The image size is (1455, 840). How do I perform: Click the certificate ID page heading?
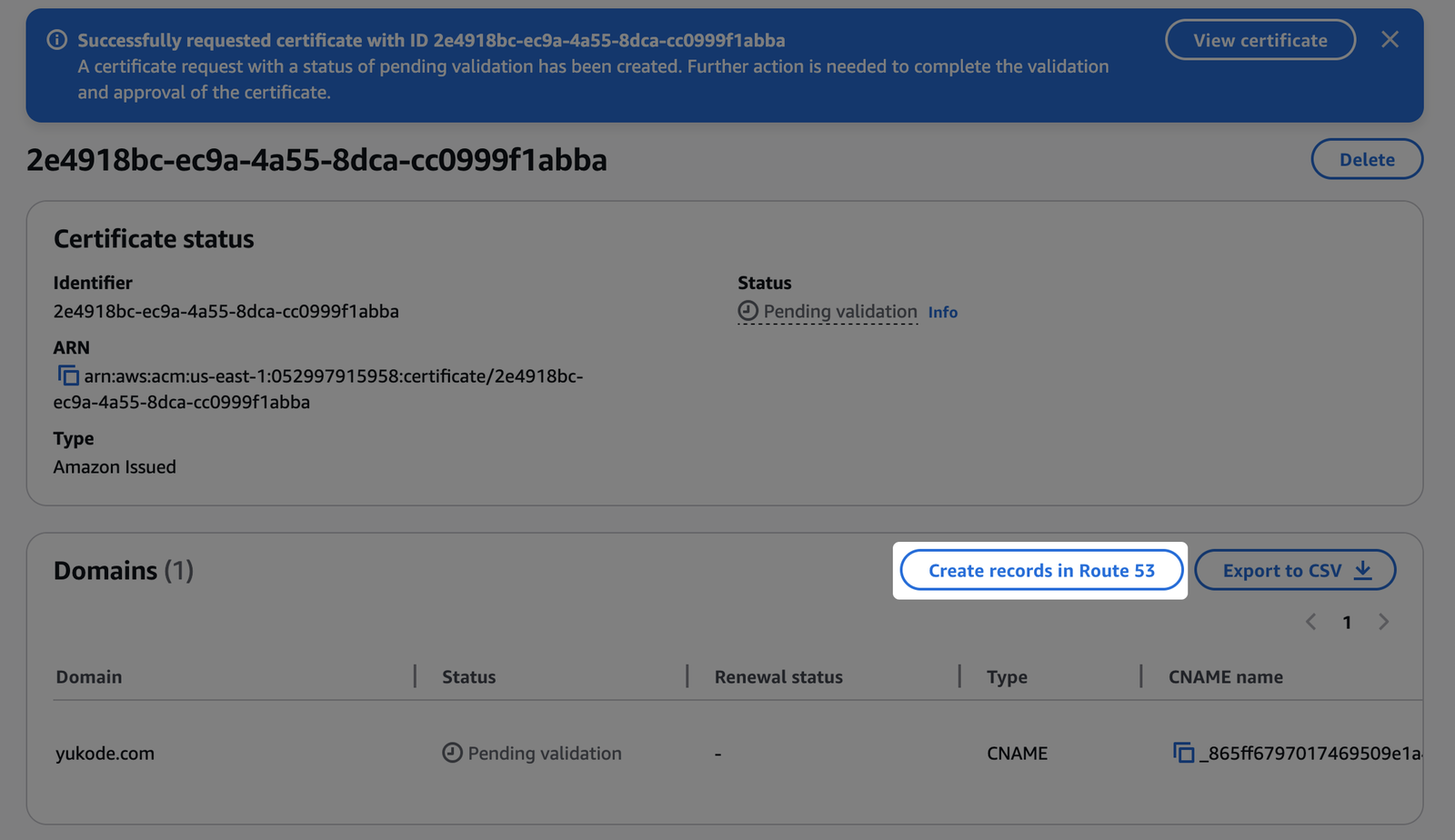(316, 159)
